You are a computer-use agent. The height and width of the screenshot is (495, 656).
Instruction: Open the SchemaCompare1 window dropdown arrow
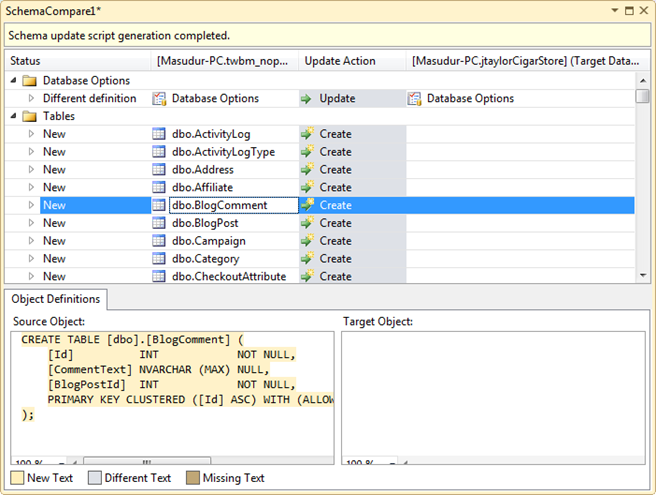[617, 9]
